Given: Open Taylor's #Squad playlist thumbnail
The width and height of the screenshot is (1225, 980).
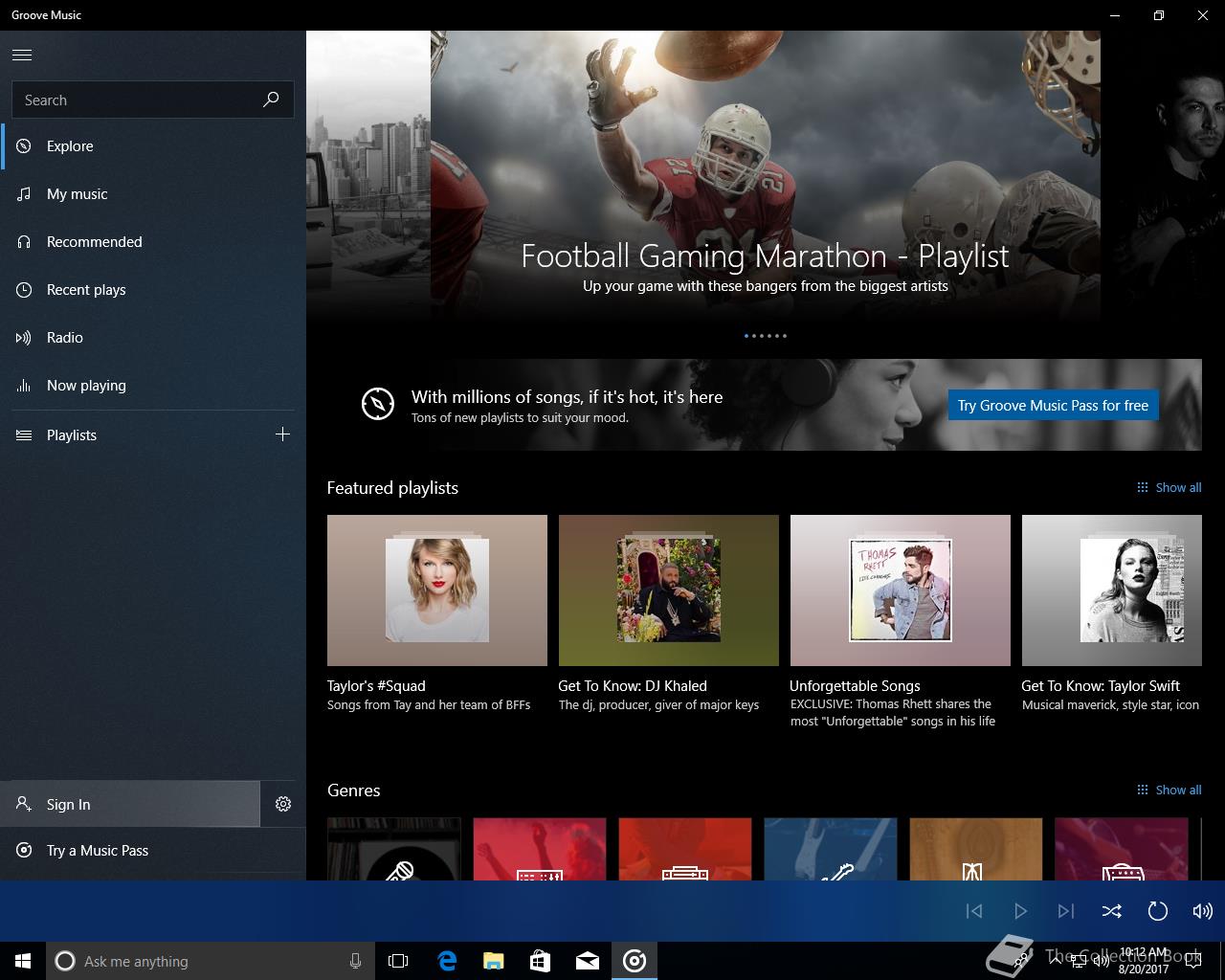Looking at the screenshot, I should click(x=437, y=590).
